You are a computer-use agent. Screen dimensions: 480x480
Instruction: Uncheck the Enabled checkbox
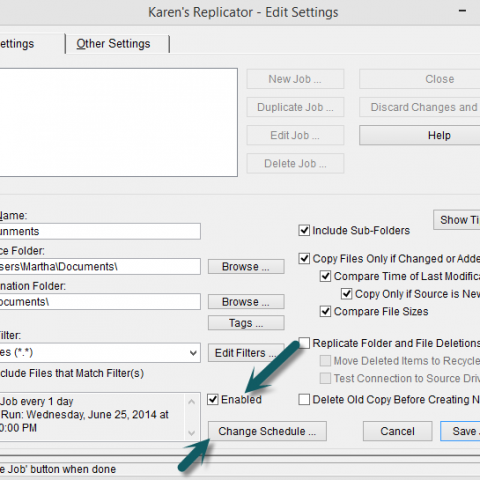point(213,399)
